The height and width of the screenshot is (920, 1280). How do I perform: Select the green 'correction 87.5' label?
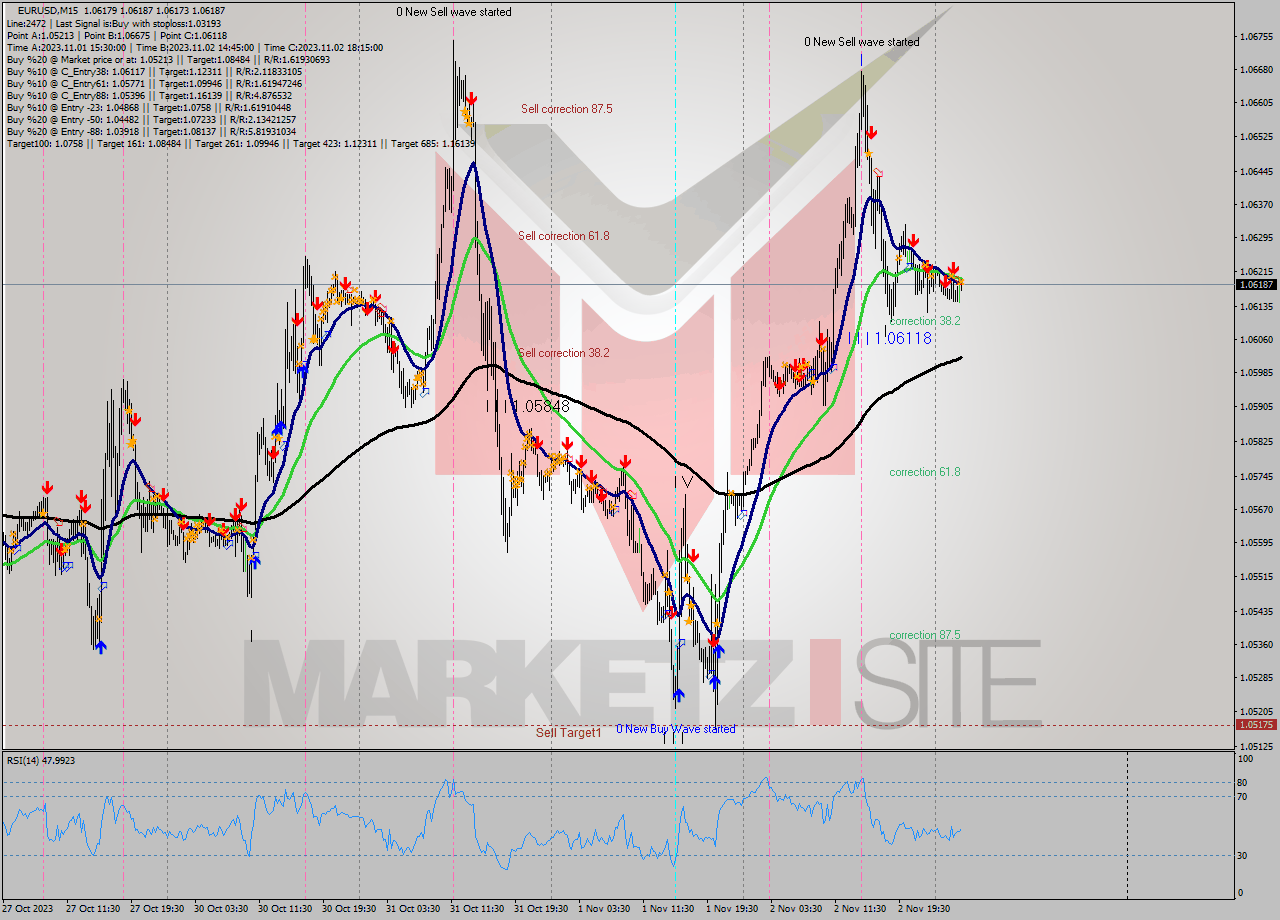click(925, 635)
